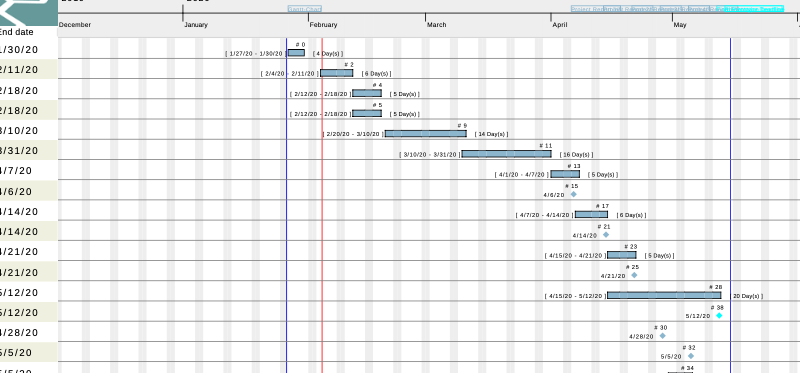Select the 16-day task bar # 11

pos(507,154)
